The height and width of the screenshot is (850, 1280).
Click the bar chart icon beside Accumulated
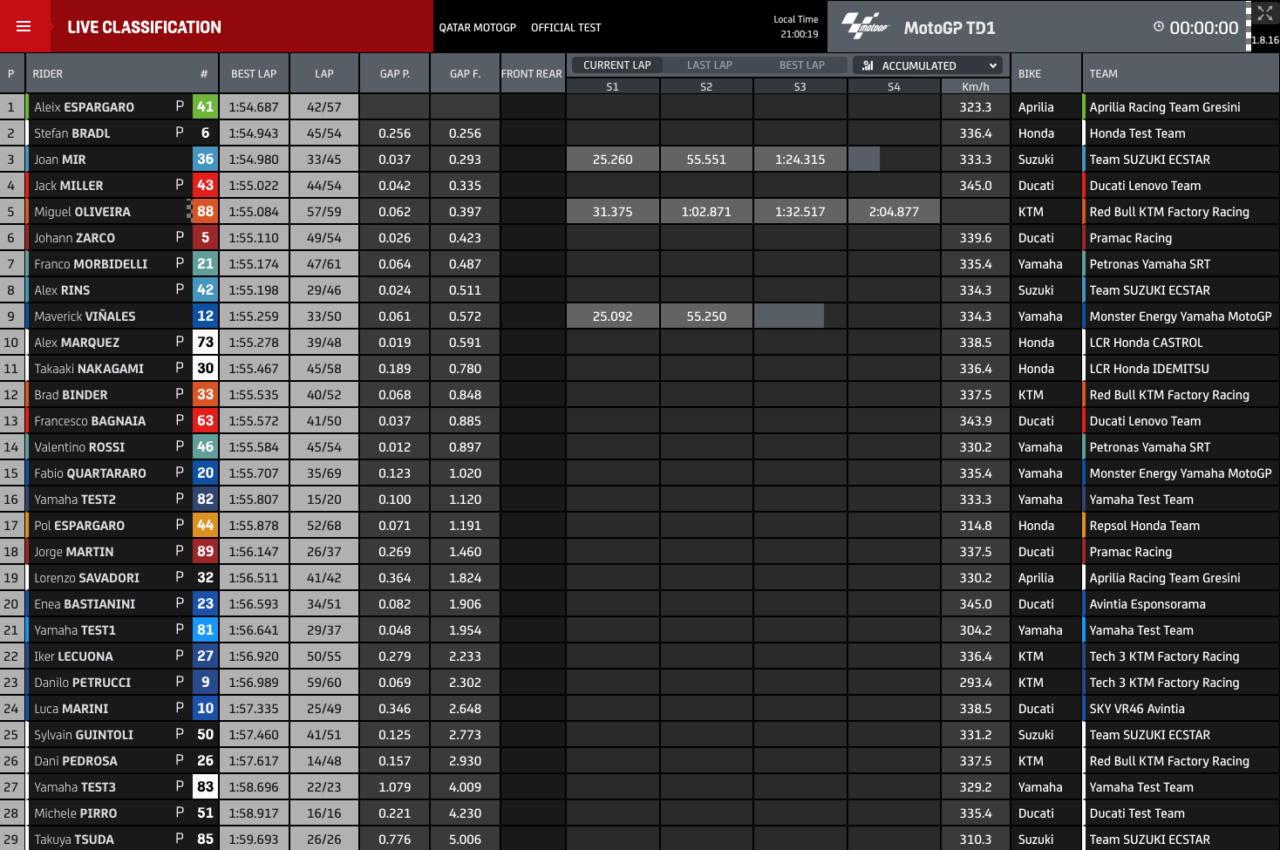867,66
